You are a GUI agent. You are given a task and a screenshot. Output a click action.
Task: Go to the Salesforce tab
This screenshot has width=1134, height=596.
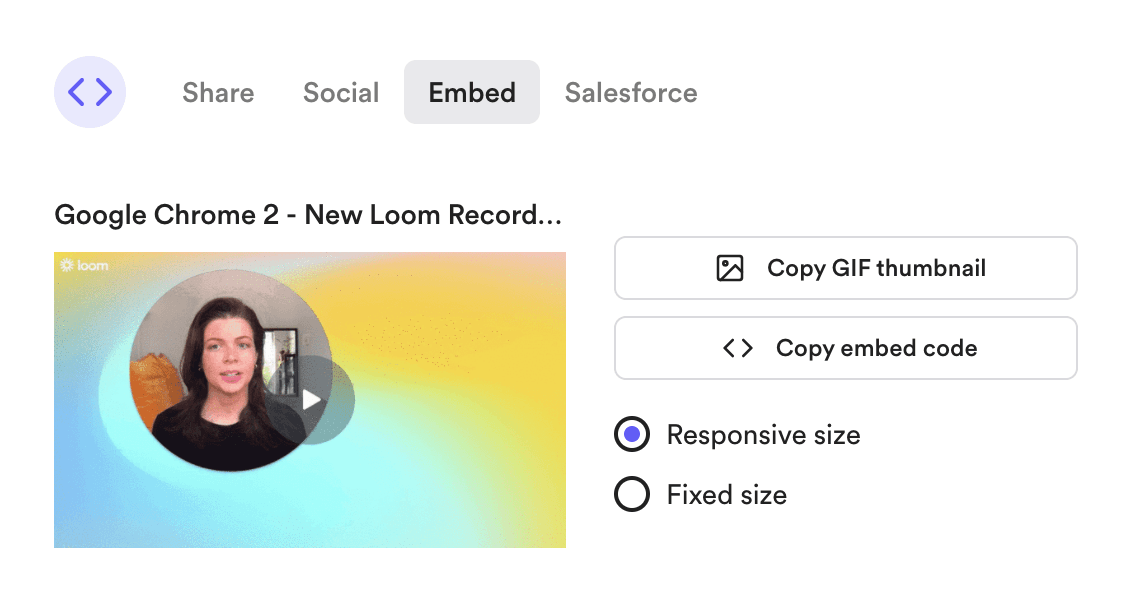click(631, 93)
